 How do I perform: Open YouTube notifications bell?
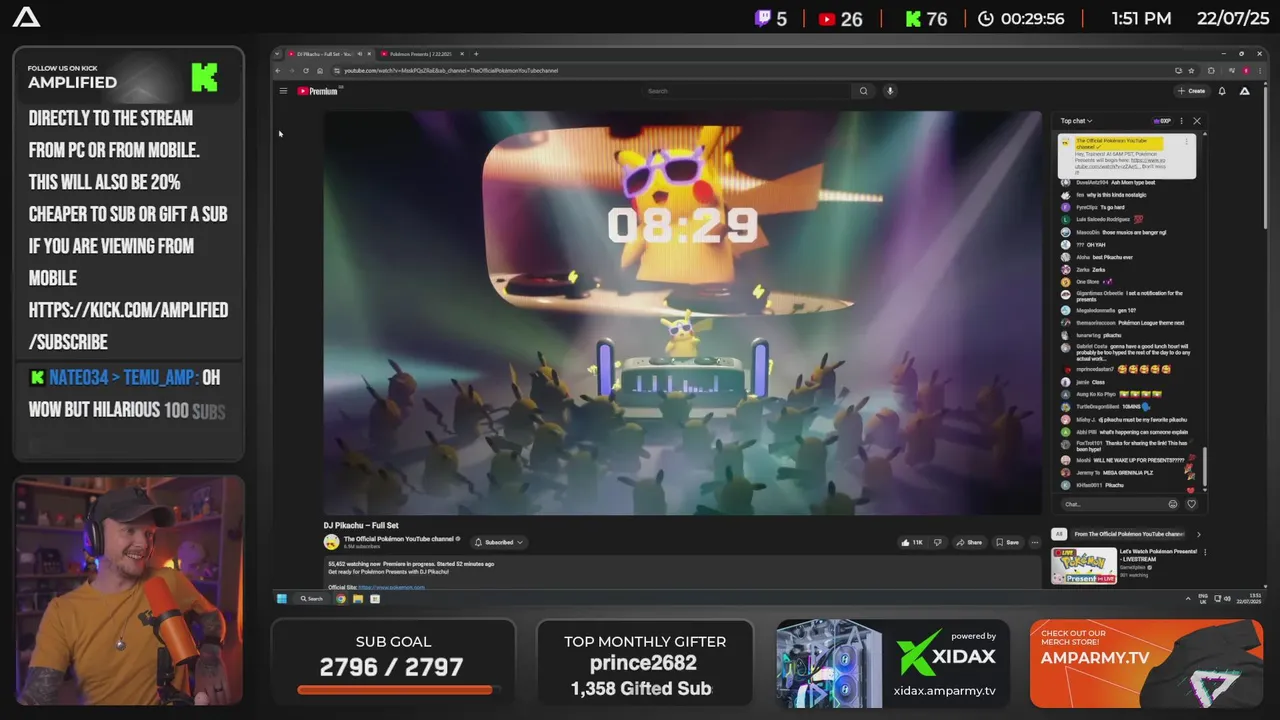coord(1222,91)
